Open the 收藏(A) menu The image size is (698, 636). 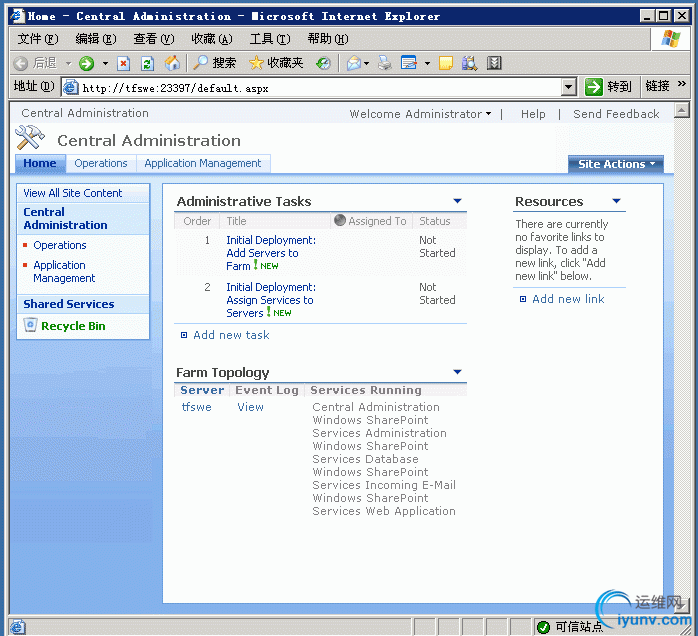pyautogui.click(x=212, y=39)
